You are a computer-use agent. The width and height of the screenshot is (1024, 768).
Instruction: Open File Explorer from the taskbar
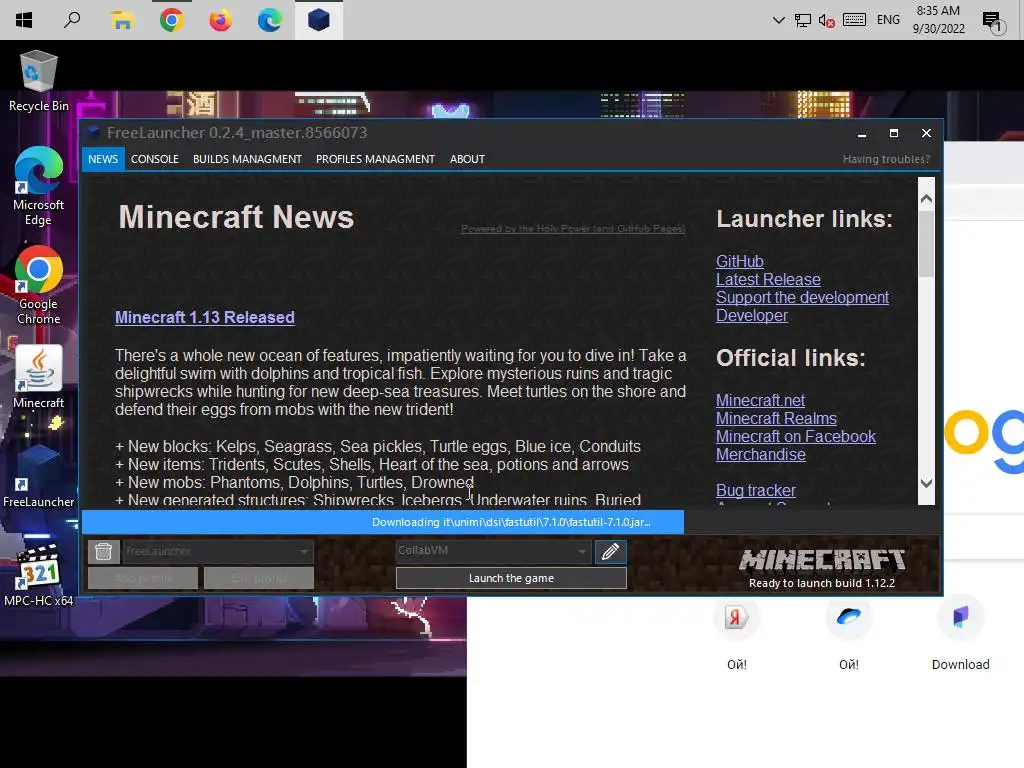(121, 20)
